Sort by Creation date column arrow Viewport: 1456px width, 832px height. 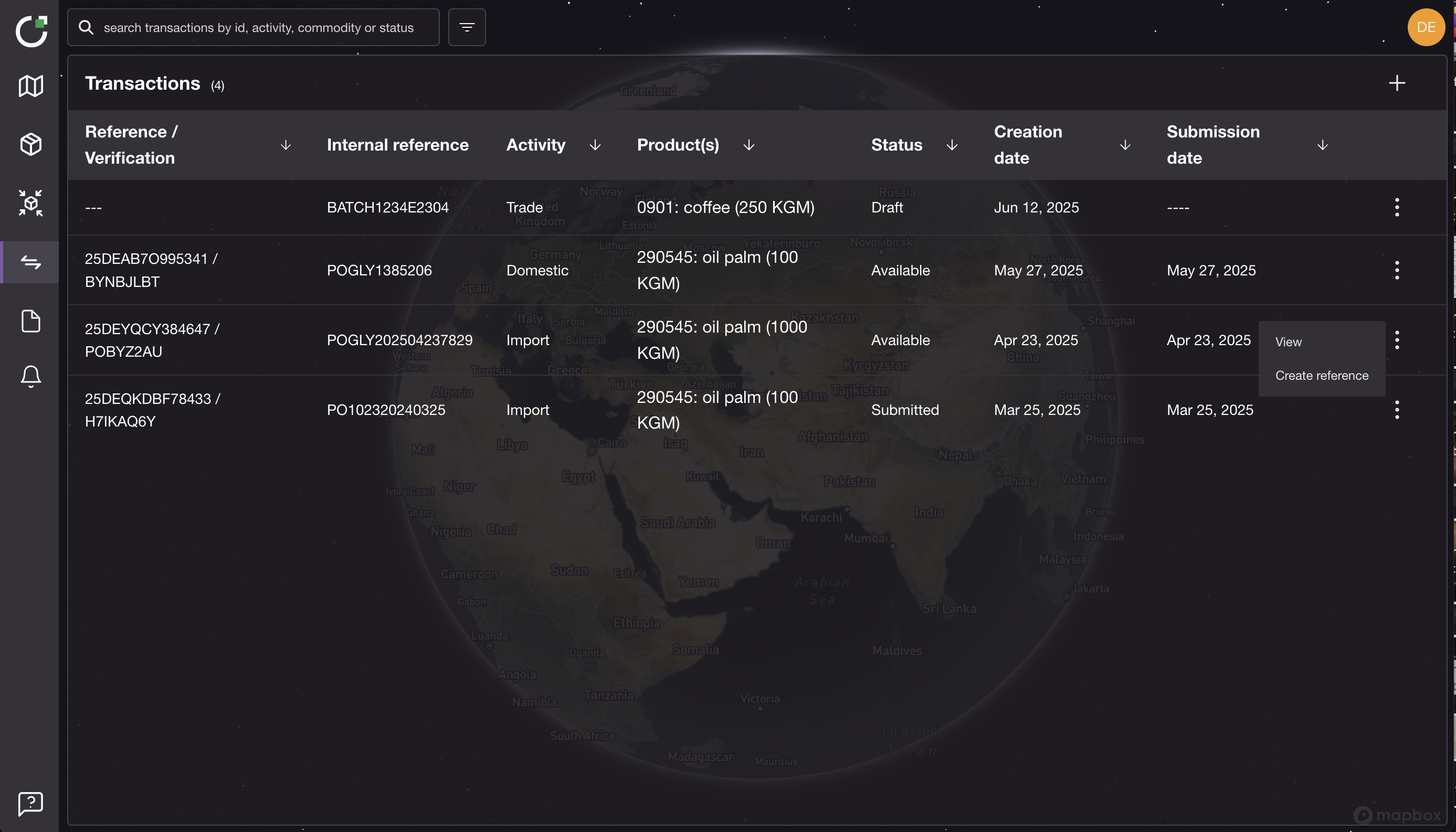[x=1124, y=145]
